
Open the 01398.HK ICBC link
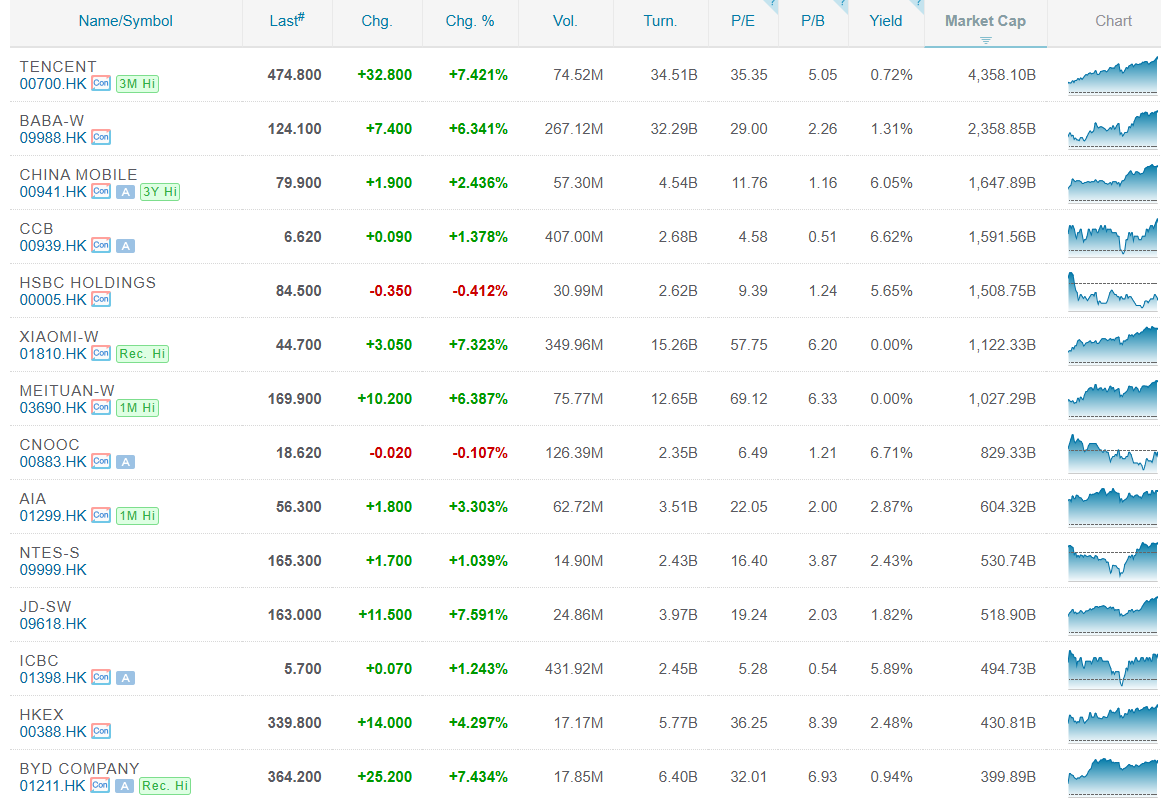(x=53, y=678)
